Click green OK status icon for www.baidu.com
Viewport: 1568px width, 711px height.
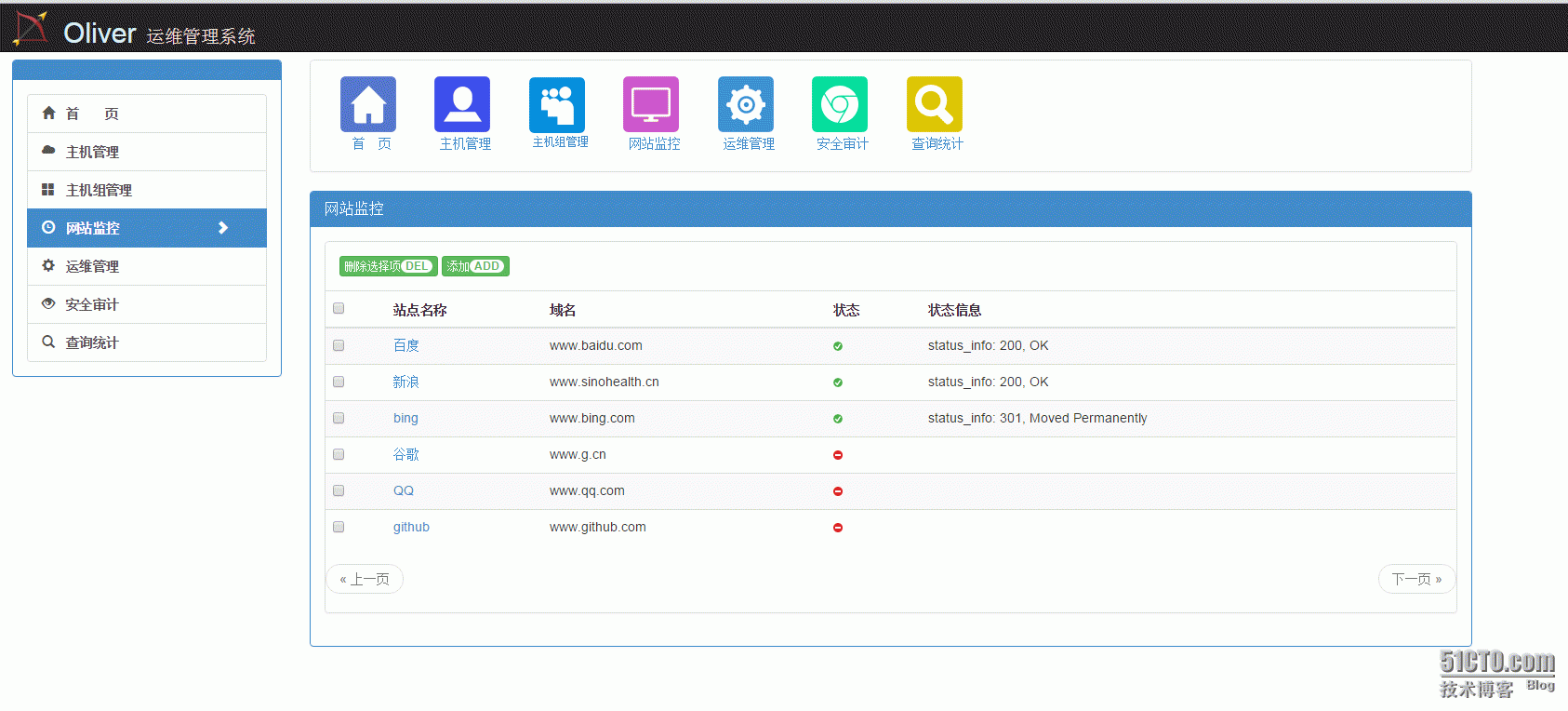[x=838, y=346]
